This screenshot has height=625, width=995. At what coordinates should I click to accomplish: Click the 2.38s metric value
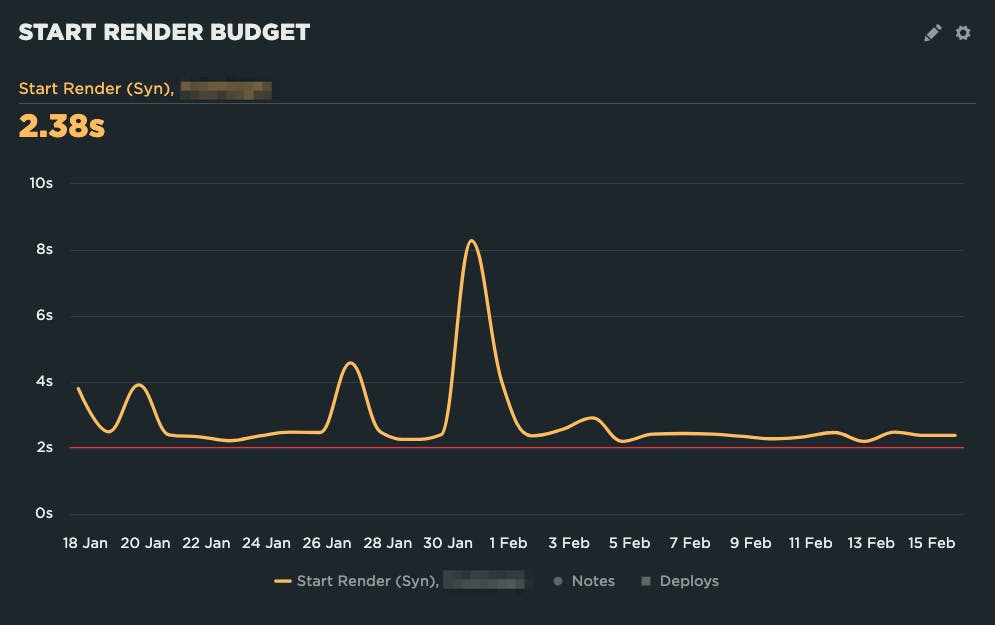(61, 127)
